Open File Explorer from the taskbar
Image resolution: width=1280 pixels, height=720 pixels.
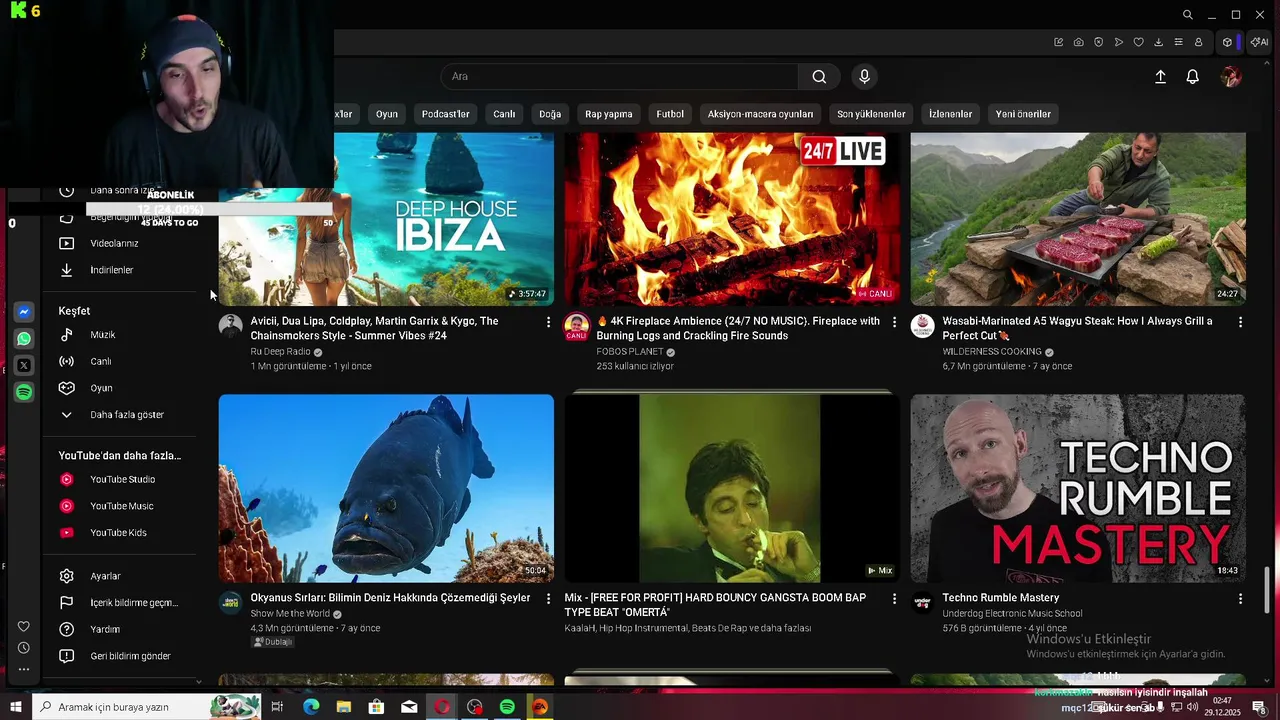[x=344, y=707]
